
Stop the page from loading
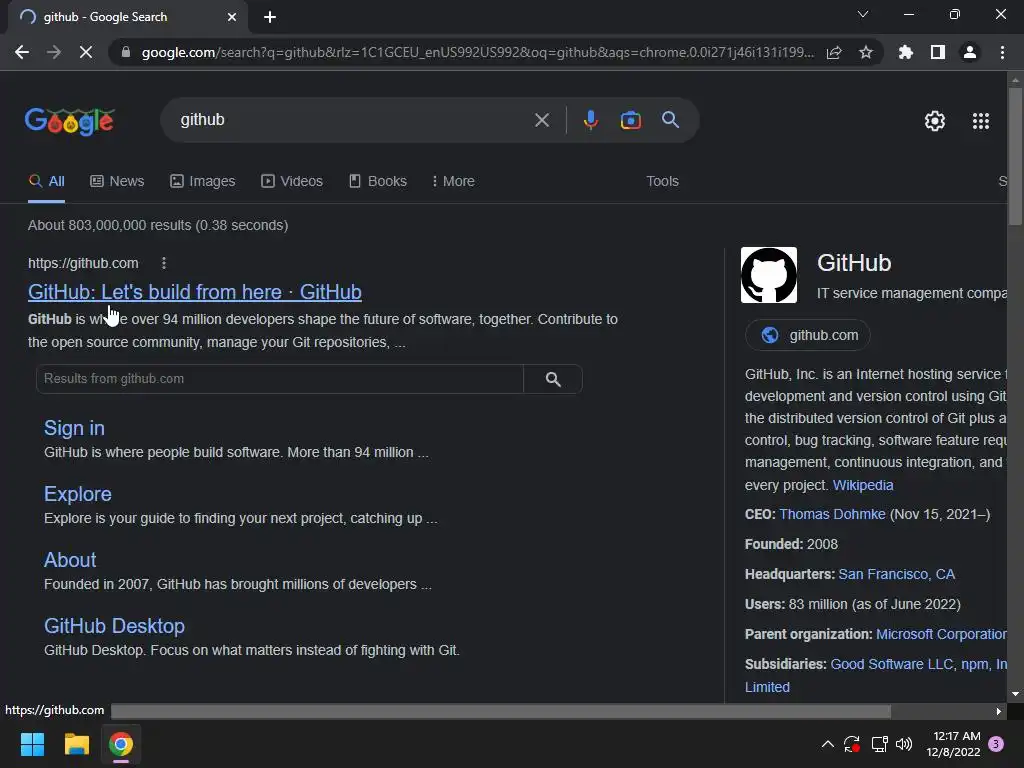86,52
